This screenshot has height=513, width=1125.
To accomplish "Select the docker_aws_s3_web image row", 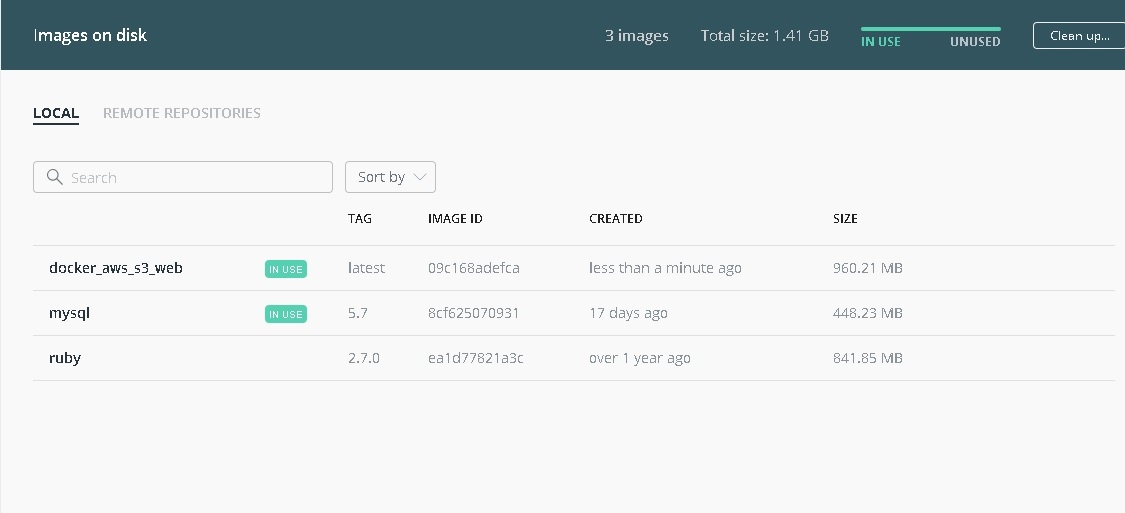I will pyautogui.click(x=573, y=268).
